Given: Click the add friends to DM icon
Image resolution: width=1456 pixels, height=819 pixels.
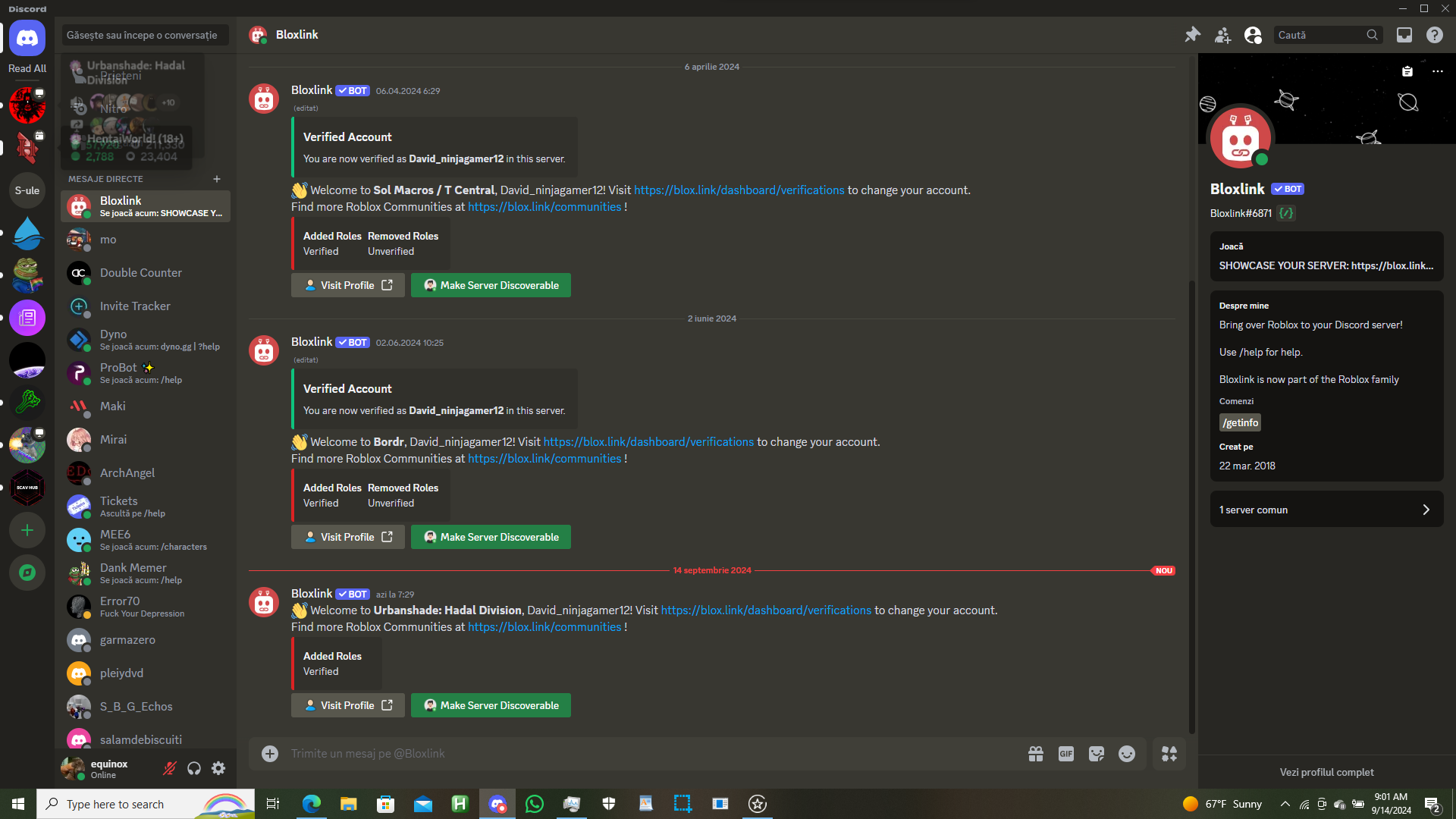Looking at the screenshot, I should click(1222, 35).
